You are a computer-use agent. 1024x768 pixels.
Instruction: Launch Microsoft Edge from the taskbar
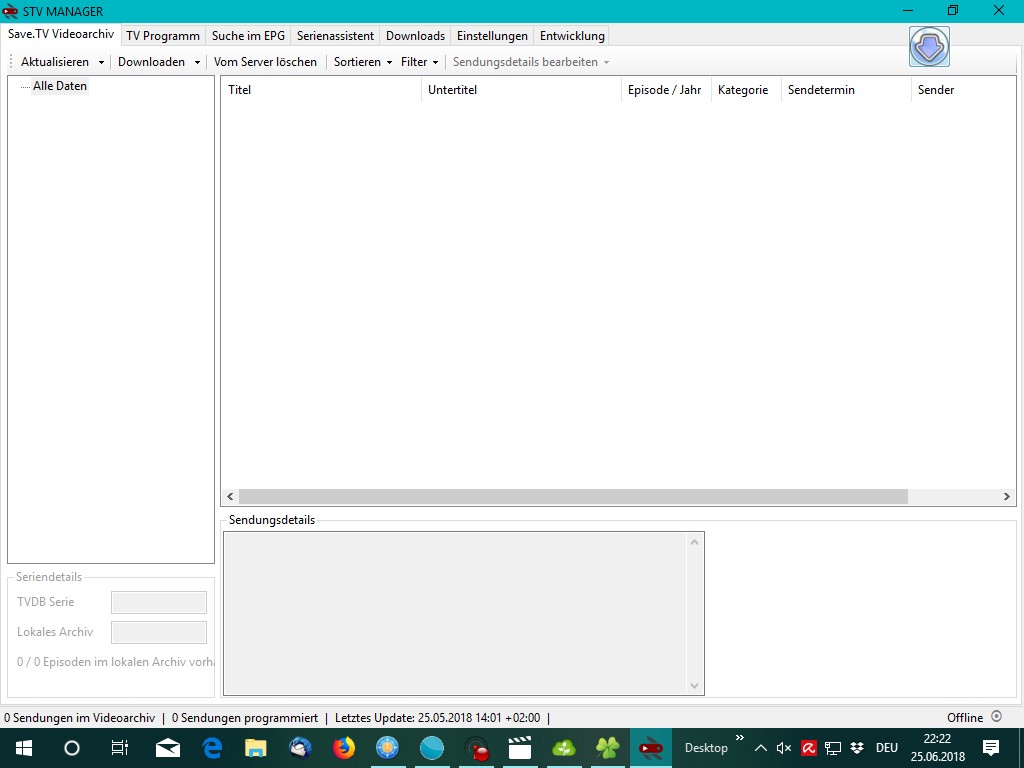212,748
